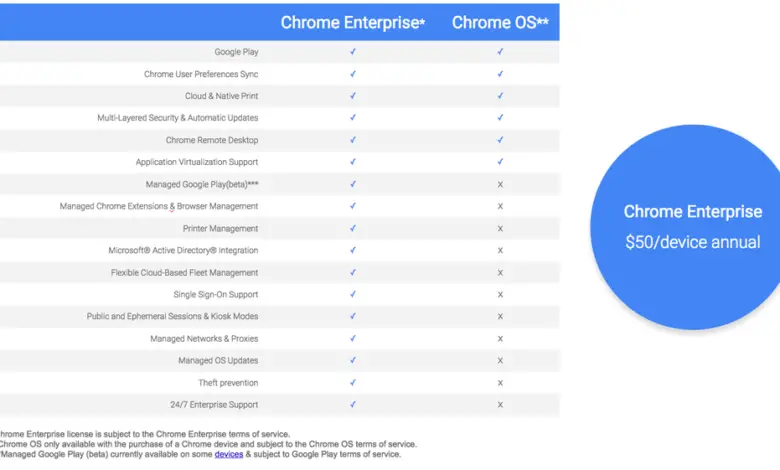Click Chrome Enterprise checkmark for Managed OS Updates

point(353,361)
